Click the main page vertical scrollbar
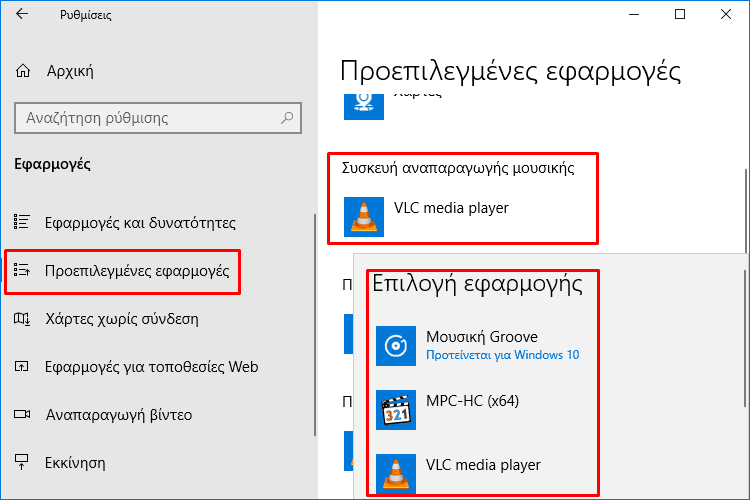The height and width of the screenshot is (500, 750). 747,211
